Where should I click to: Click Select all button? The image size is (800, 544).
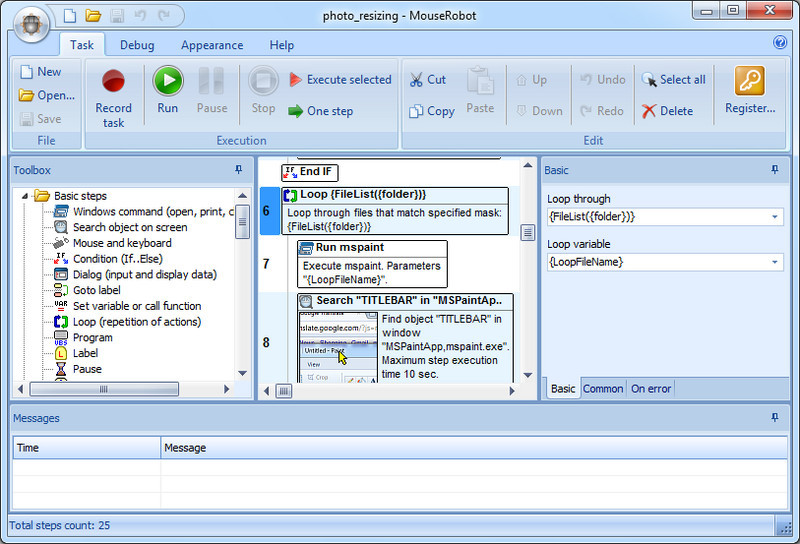coord(673,80)
